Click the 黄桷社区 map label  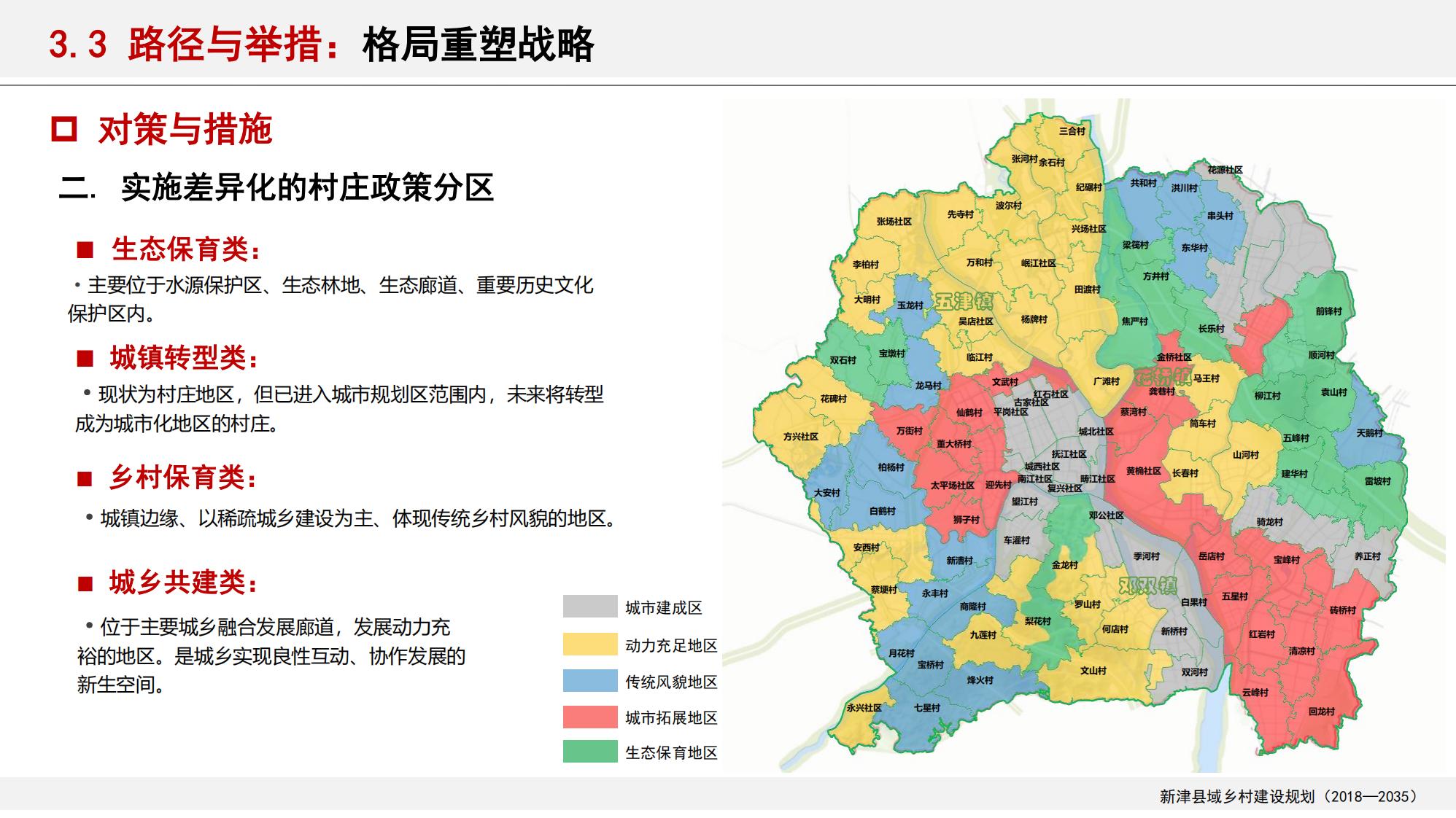[1144, 471]
